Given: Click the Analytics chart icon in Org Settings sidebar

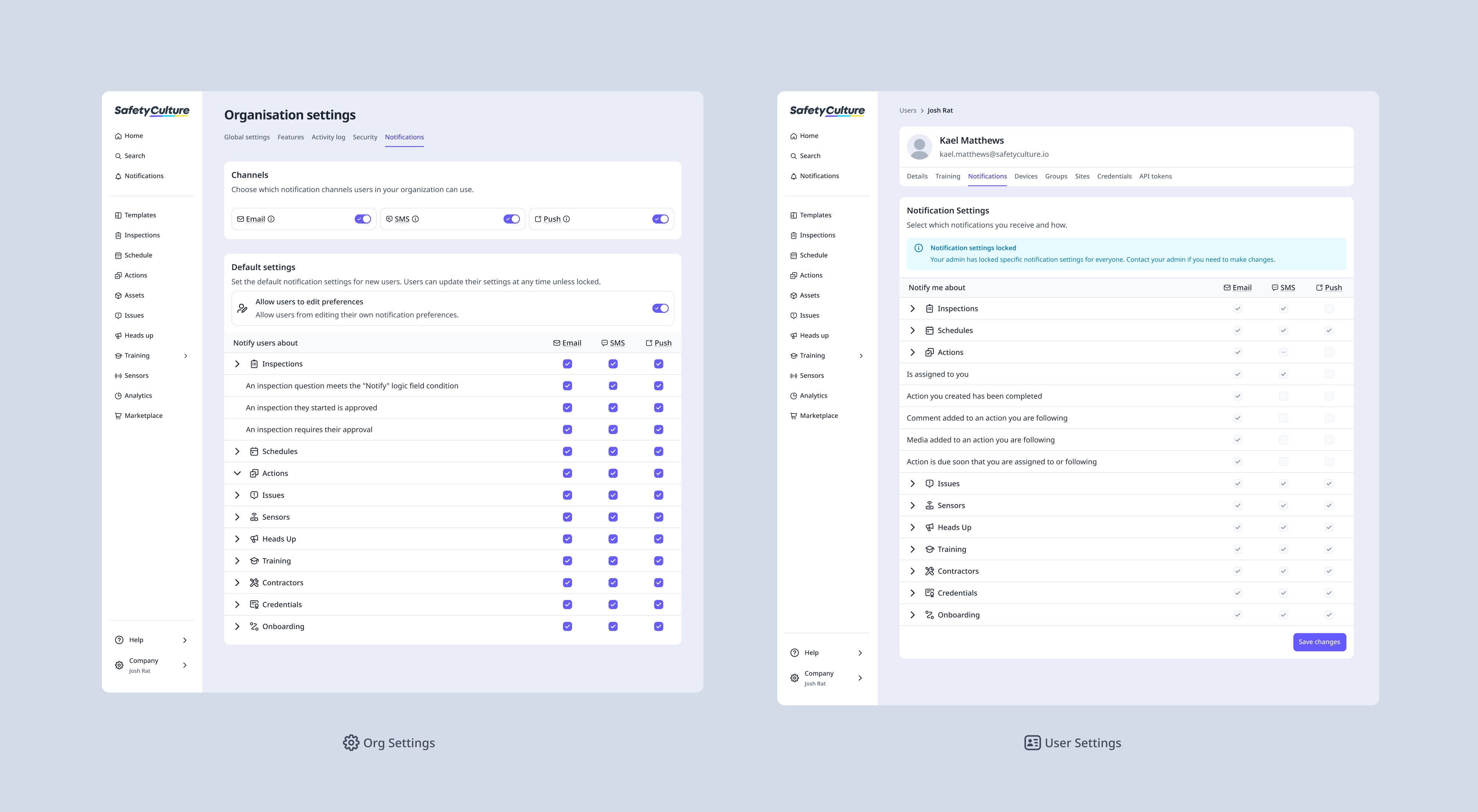Looking at the screenshot, I should point(118,396).
